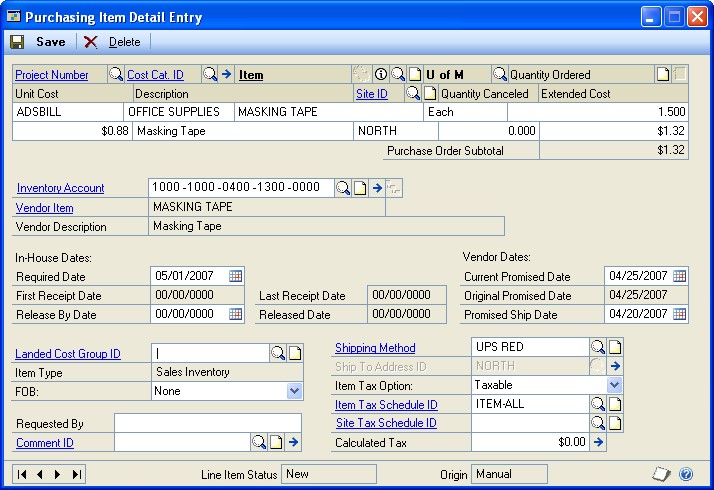Click the Site ID link
Screen dimensions: 714x490
point(372,94)
